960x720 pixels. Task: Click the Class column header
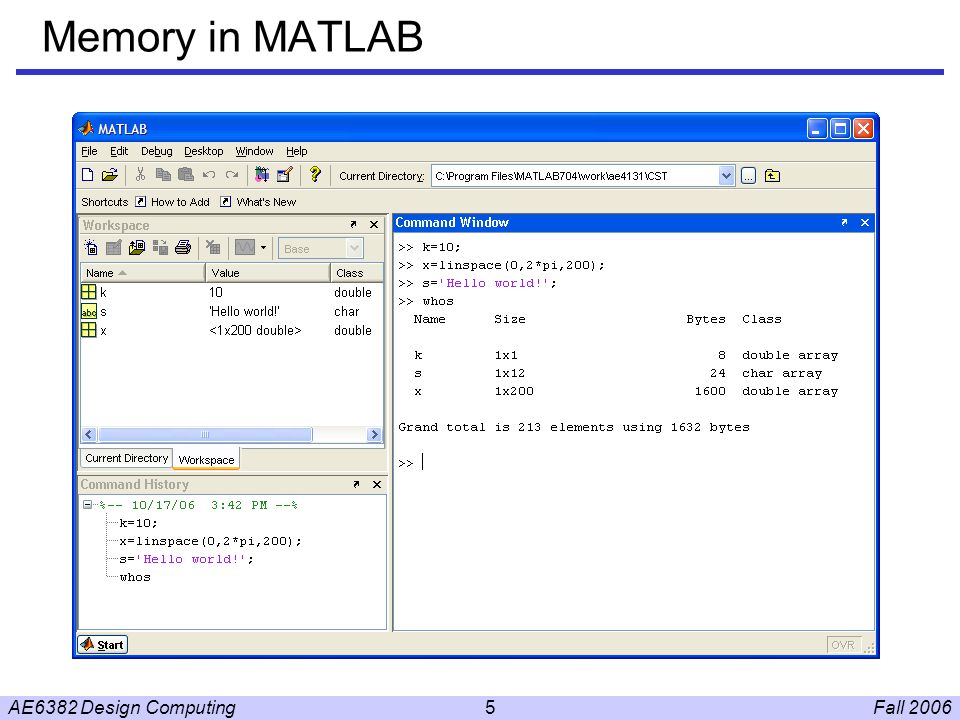coord(357,272)
